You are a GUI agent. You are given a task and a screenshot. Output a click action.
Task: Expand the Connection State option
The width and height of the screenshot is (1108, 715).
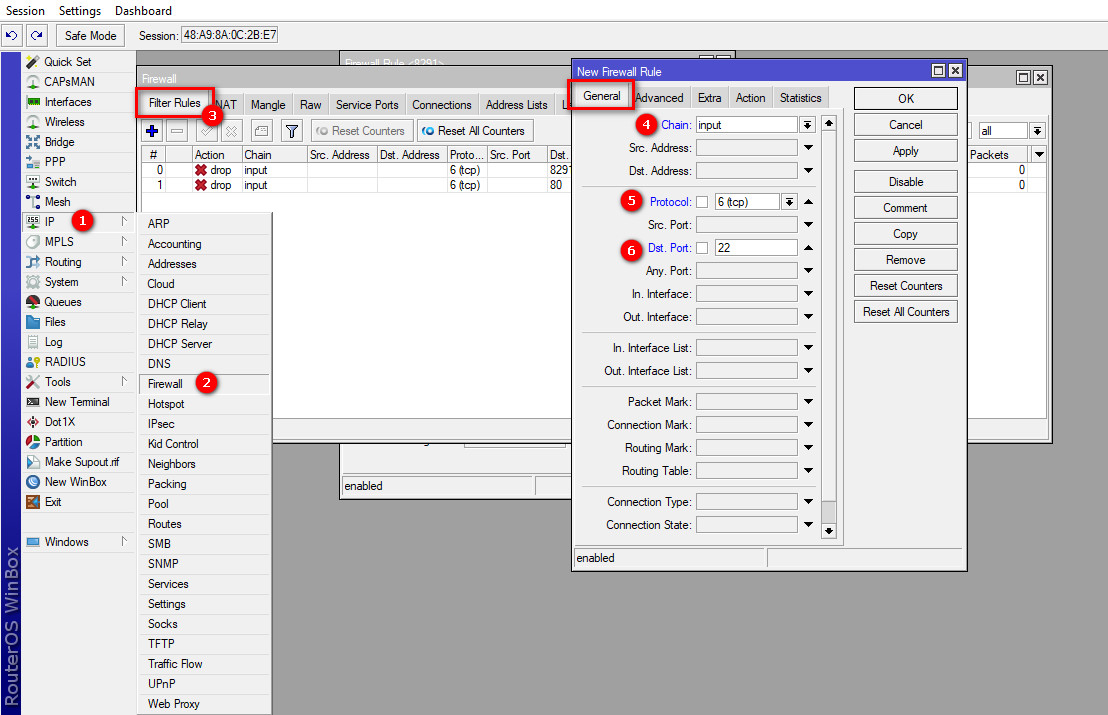pos(807,525)
